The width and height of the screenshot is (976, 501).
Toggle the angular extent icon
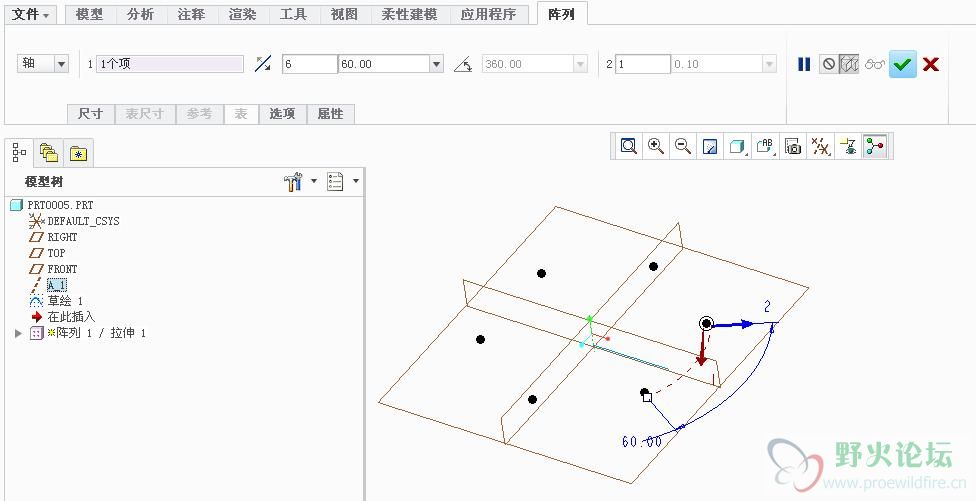click(463, 64)
